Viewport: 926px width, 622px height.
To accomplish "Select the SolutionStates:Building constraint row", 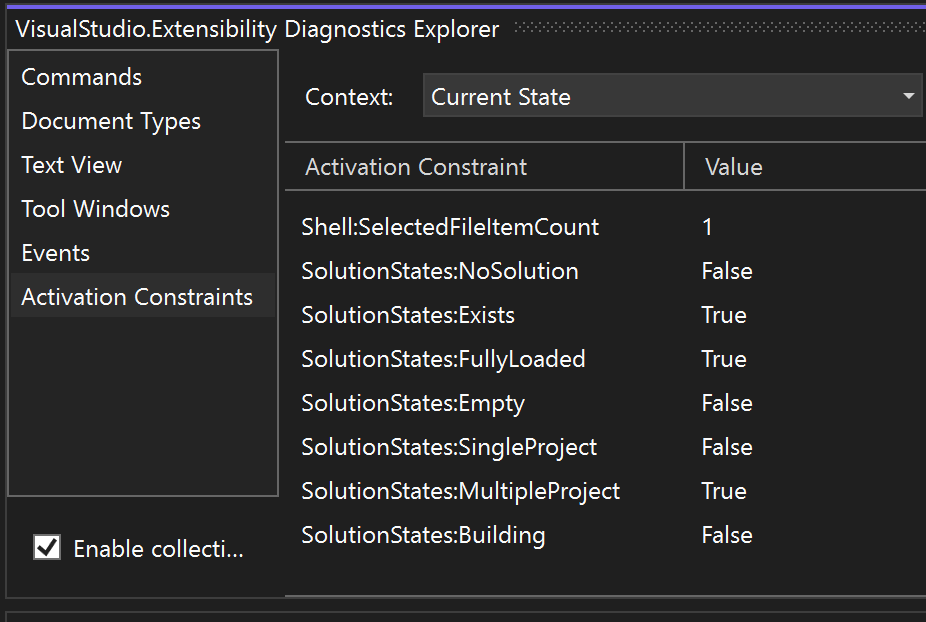I will (x=423, y=535).
